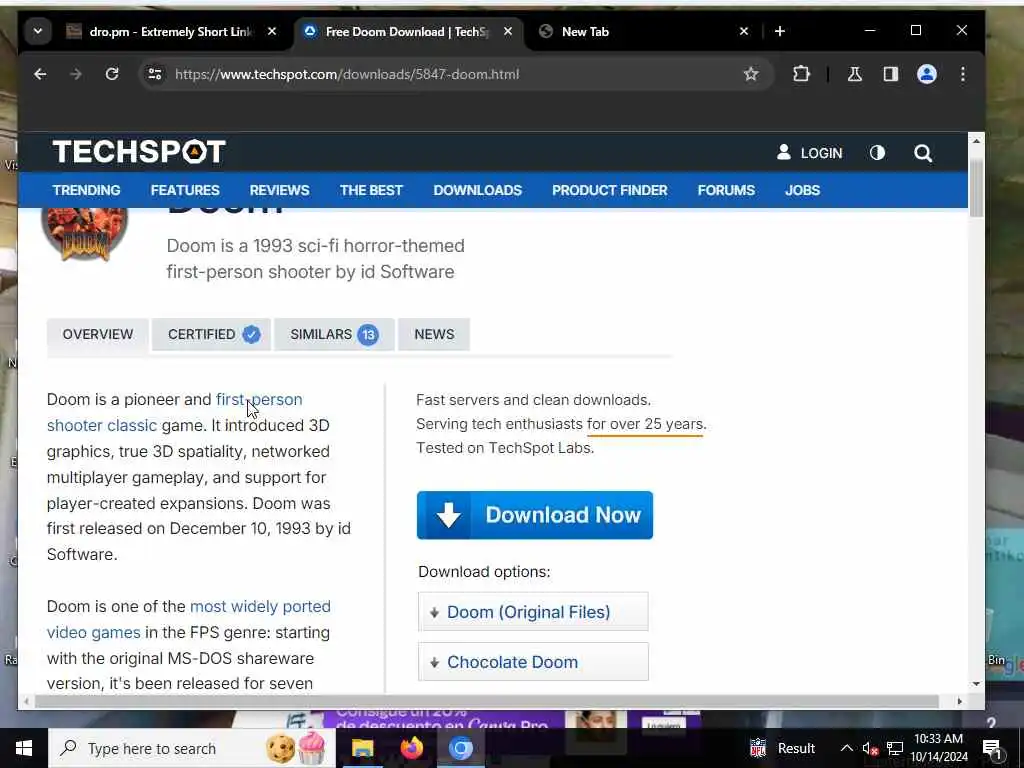Click the Doom game logo thumbnail

[x=84, y=234]
